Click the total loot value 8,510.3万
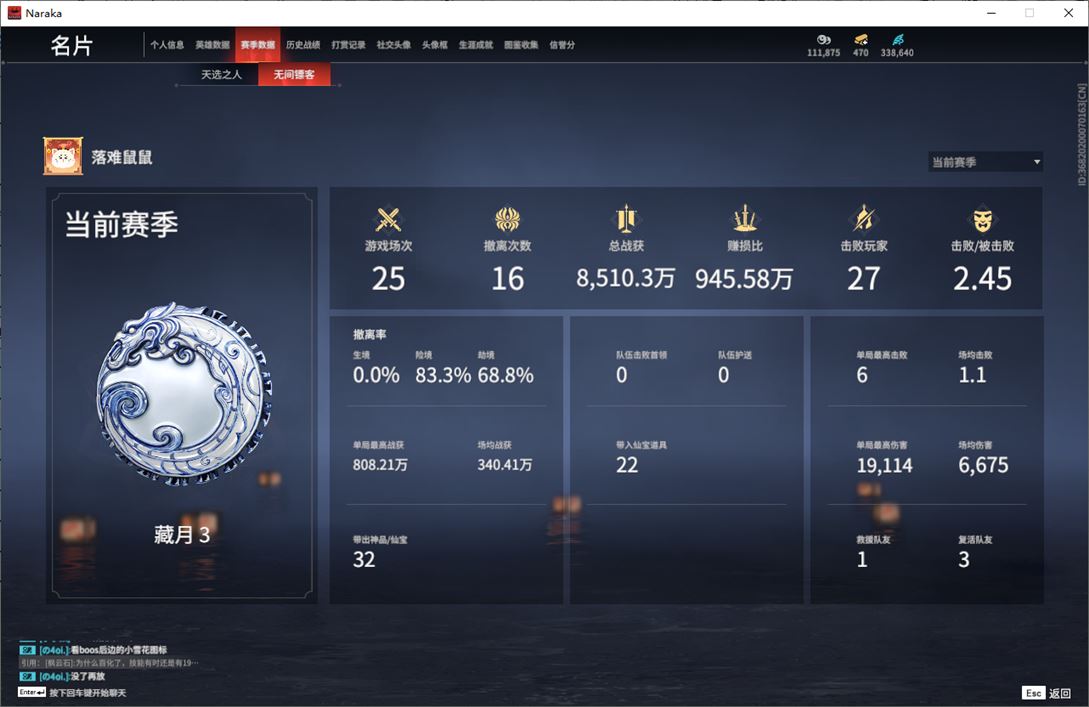The image size is (1089, 707). (x=626, y=278)
